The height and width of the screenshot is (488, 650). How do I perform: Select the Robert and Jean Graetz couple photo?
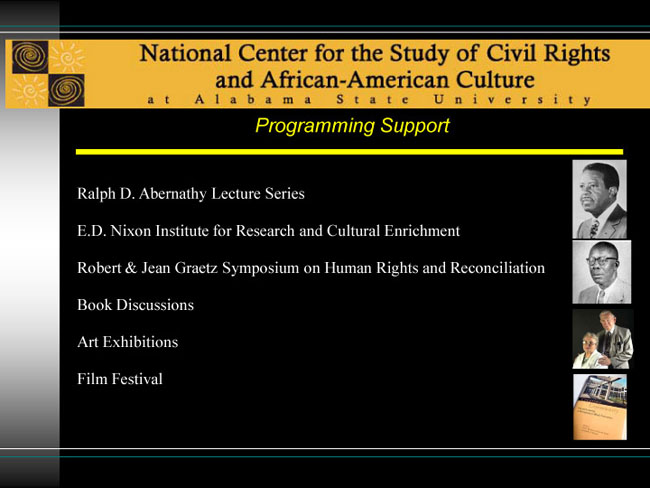[603, 339]
